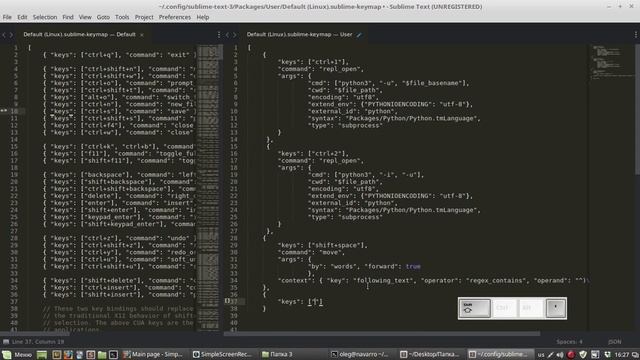The width and height of the screenshot is (640, 360).
Task: Open the Project menu
Action: point(144,17)
